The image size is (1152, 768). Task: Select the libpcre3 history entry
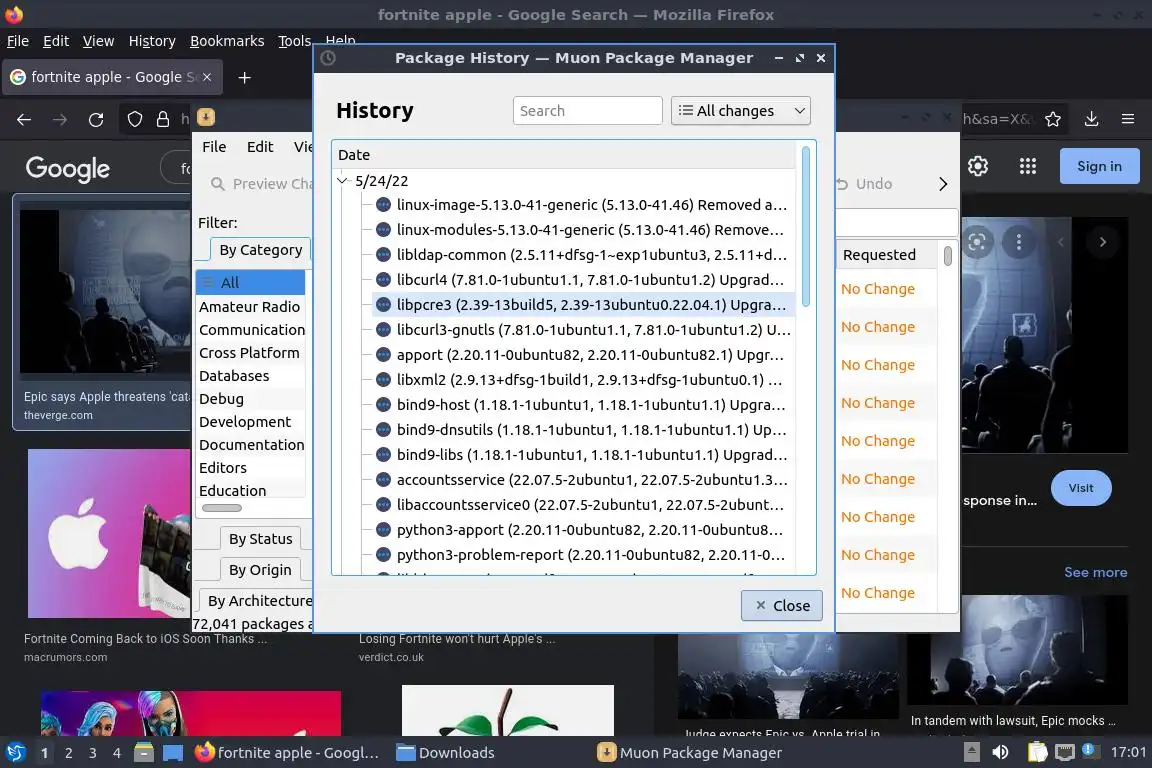click(583, 304)
